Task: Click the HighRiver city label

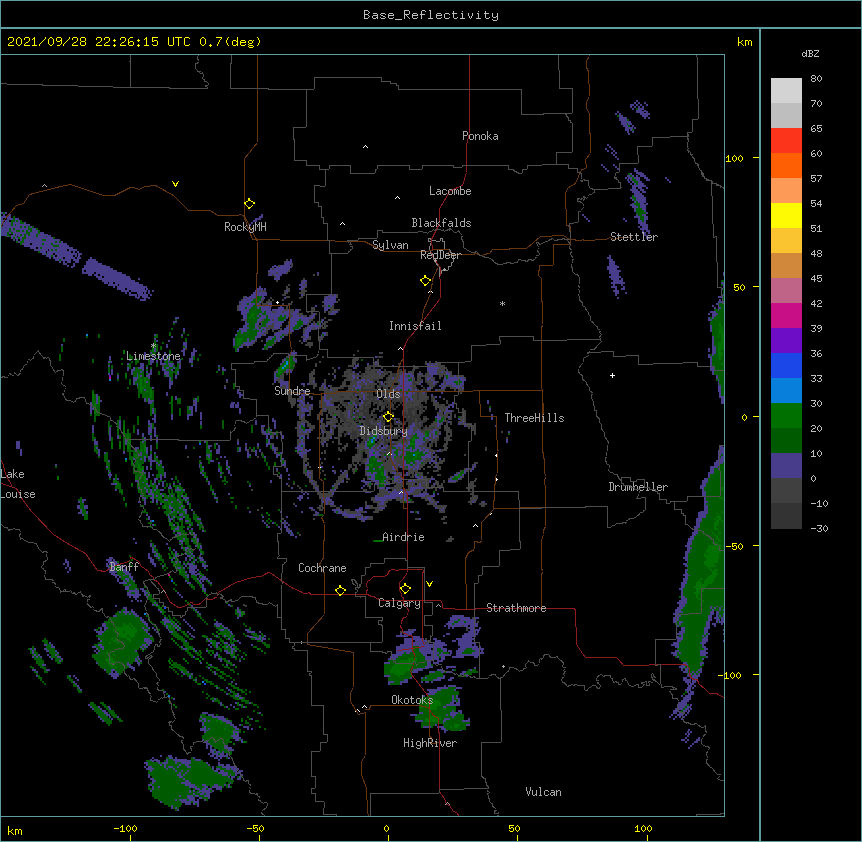Action: tap(430, 743)
